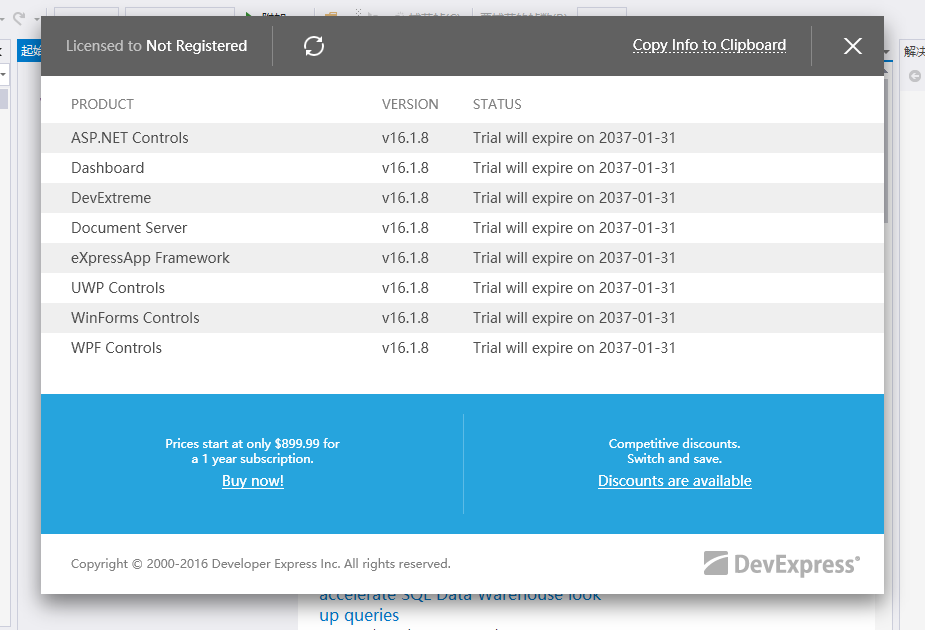Viewport: 925px width, 630px height.
Task: Close the DevExpress license dialog
Action: (x=852, y=46)
